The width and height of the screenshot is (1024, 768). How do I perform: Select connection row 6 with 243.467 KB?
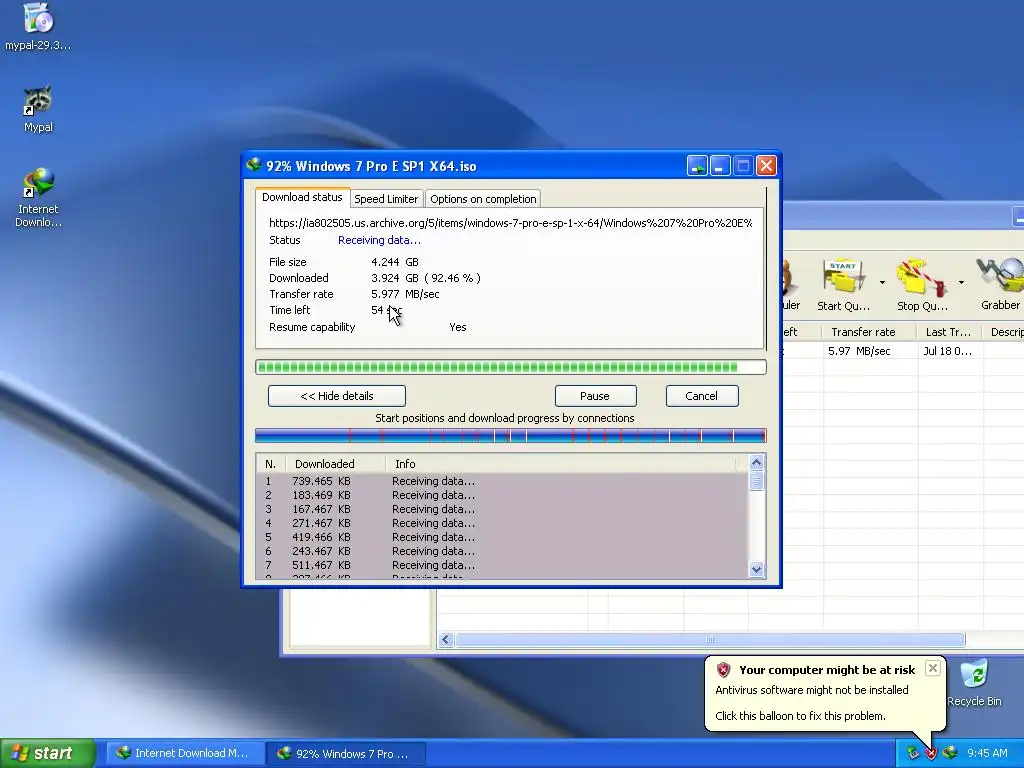click(x=502, y=551)
